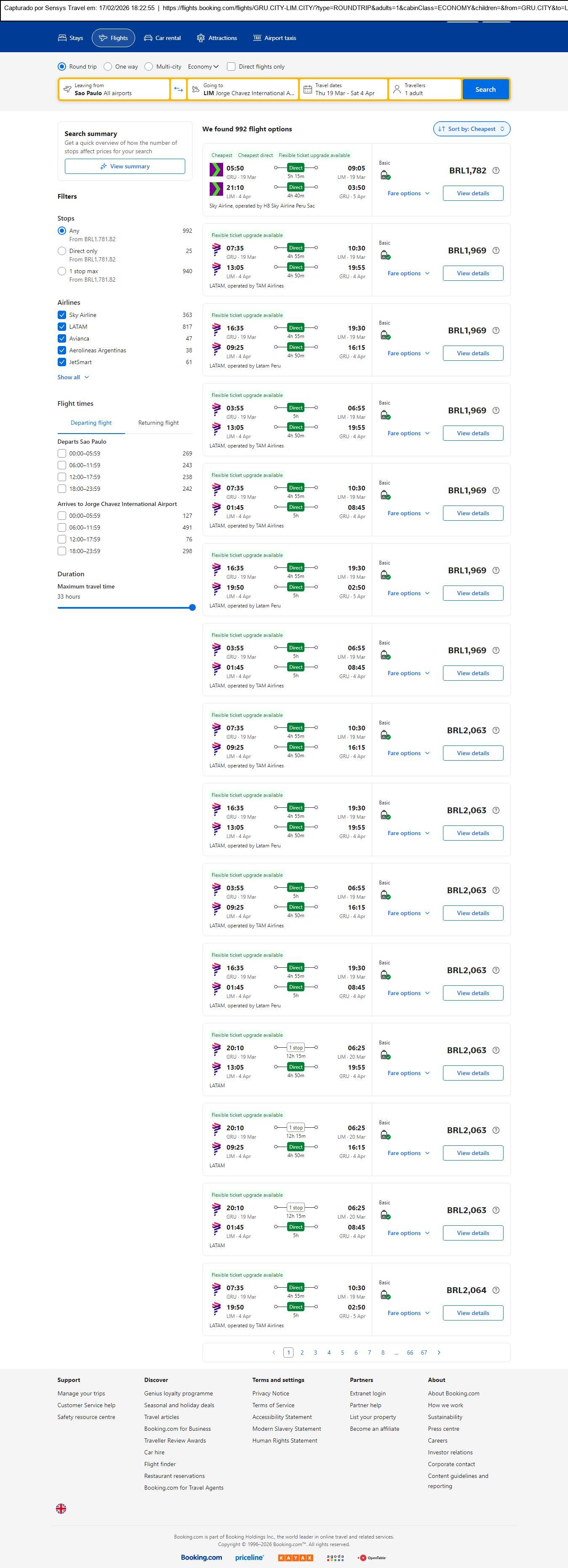Click the swap origin and destination arrows icon
The height and width of the screenshot is (1568, 568).
[179, 90]
